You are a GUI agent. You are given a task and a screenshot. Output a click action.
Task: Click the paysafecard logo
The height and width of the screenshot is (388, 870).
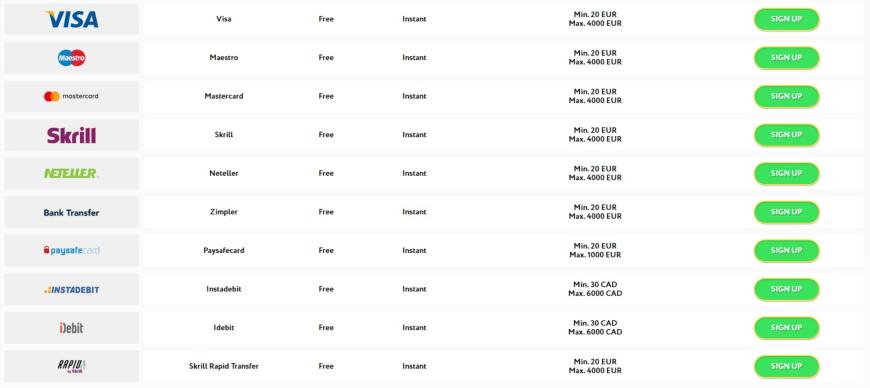click(72, 251)
